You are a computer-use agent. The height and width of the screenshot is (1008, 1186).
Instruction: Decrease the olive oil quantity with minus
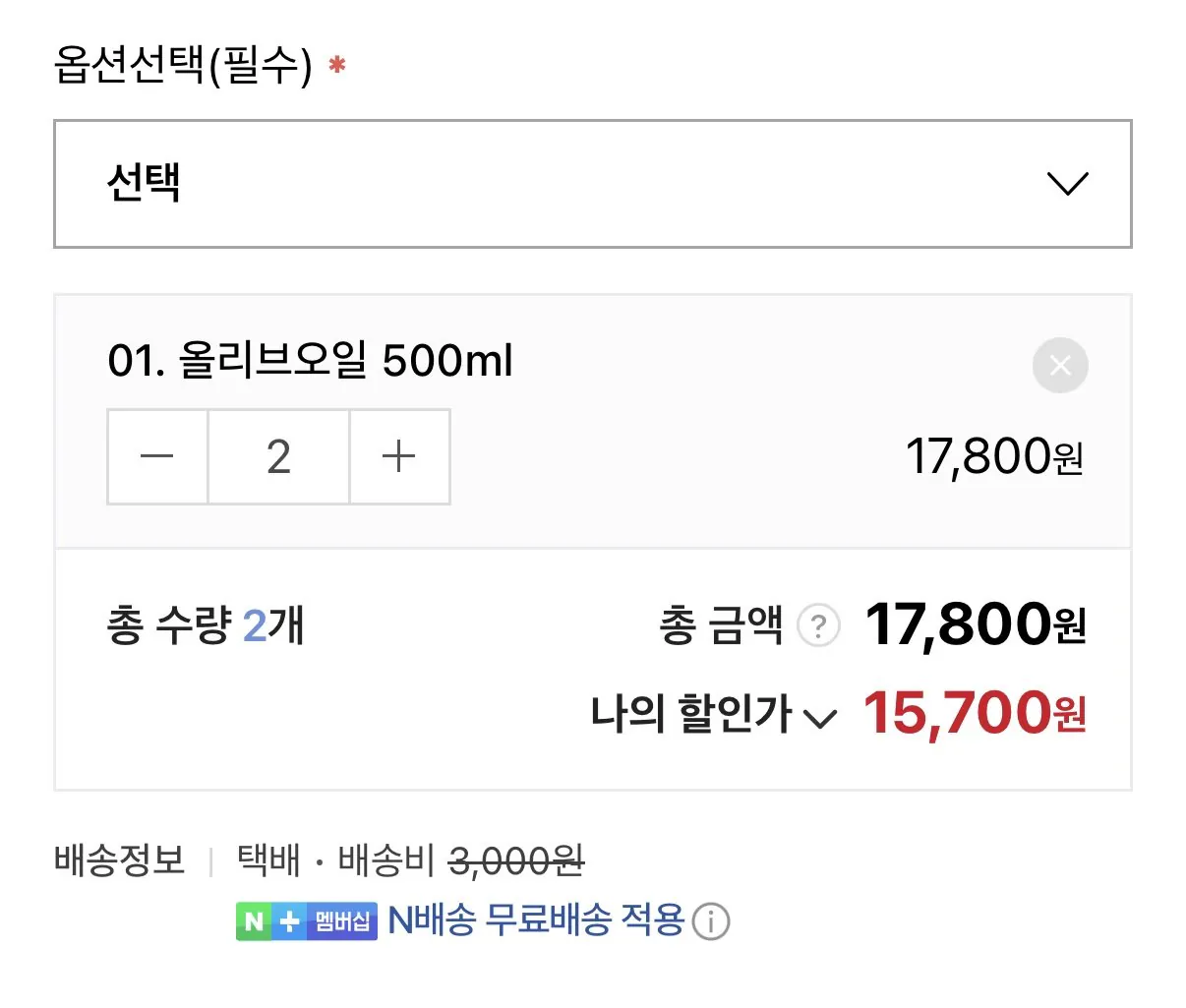tap(157, 456)
